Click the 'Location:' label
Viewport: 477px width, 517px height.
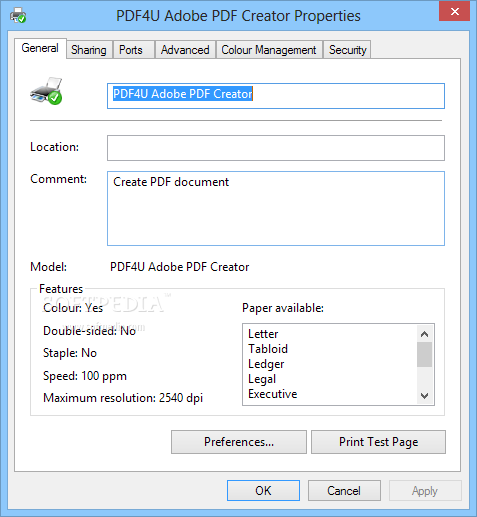coord(55,147)
